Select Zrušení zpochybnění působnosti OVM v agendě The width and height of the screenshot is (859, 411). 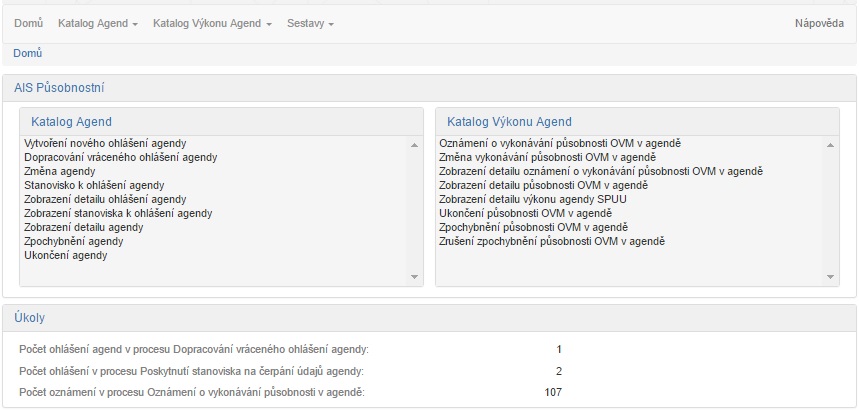click(552, 242)
